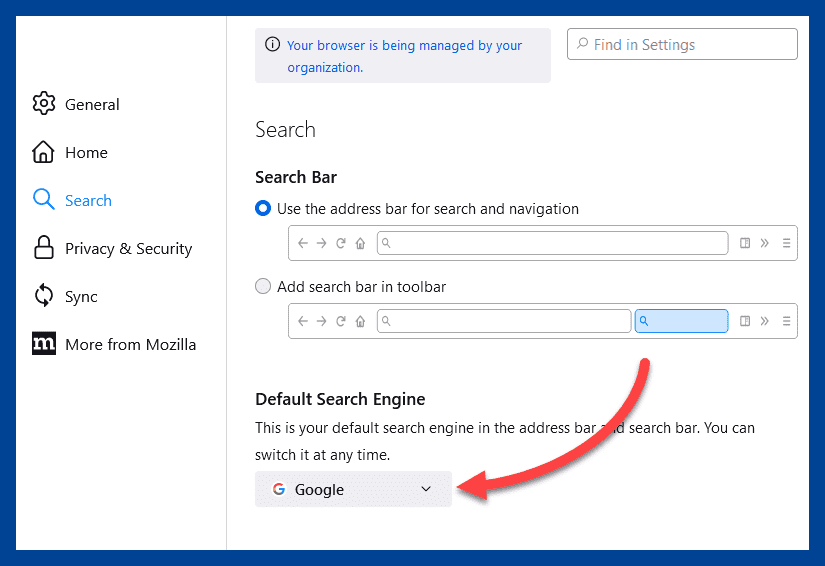Click the info icon in managed-browser notice

tap(272, 44)
